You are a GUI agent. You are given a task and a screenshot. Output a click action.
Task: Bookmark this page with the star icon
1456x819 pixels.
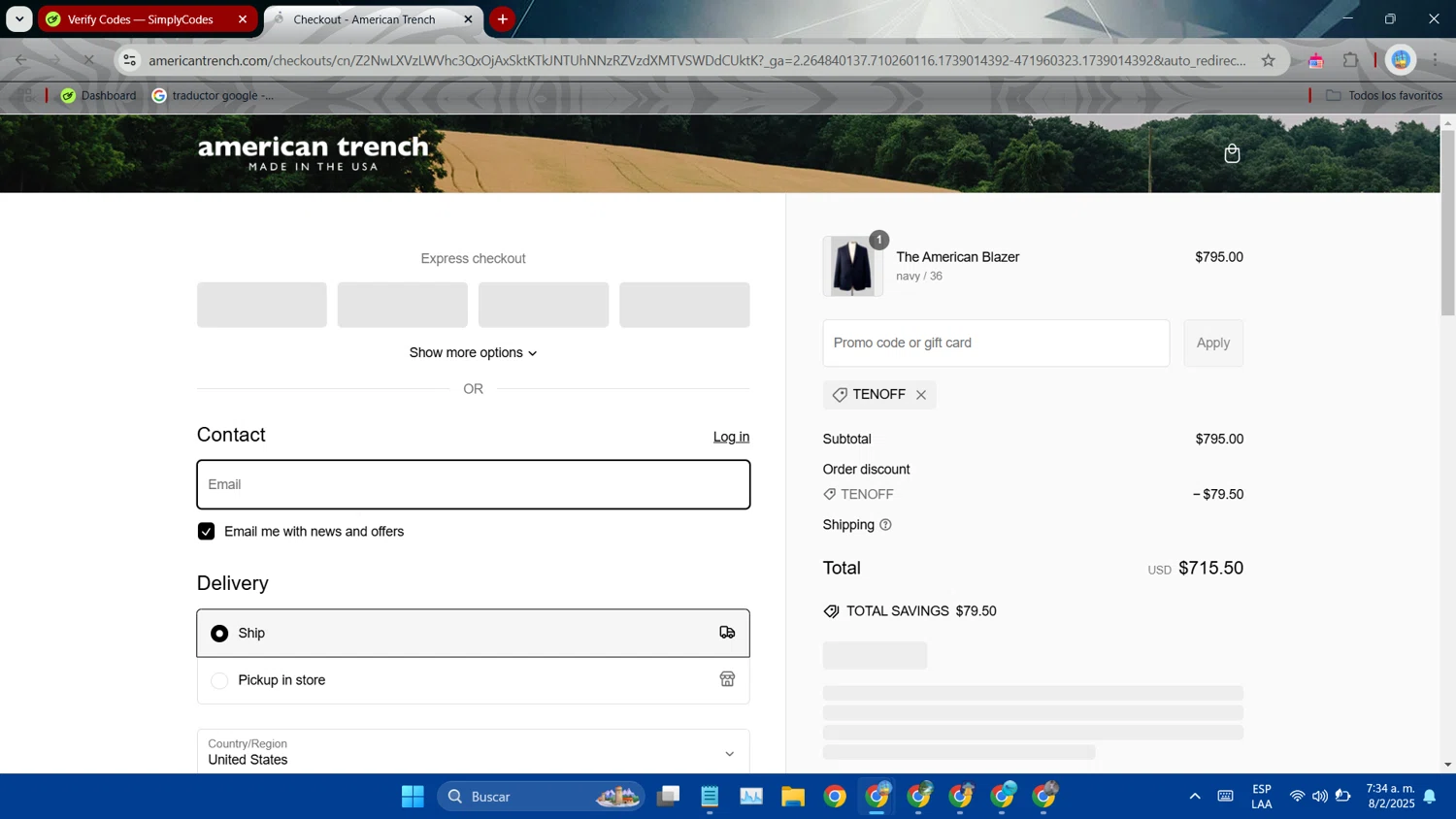[x=1268, y=60]
